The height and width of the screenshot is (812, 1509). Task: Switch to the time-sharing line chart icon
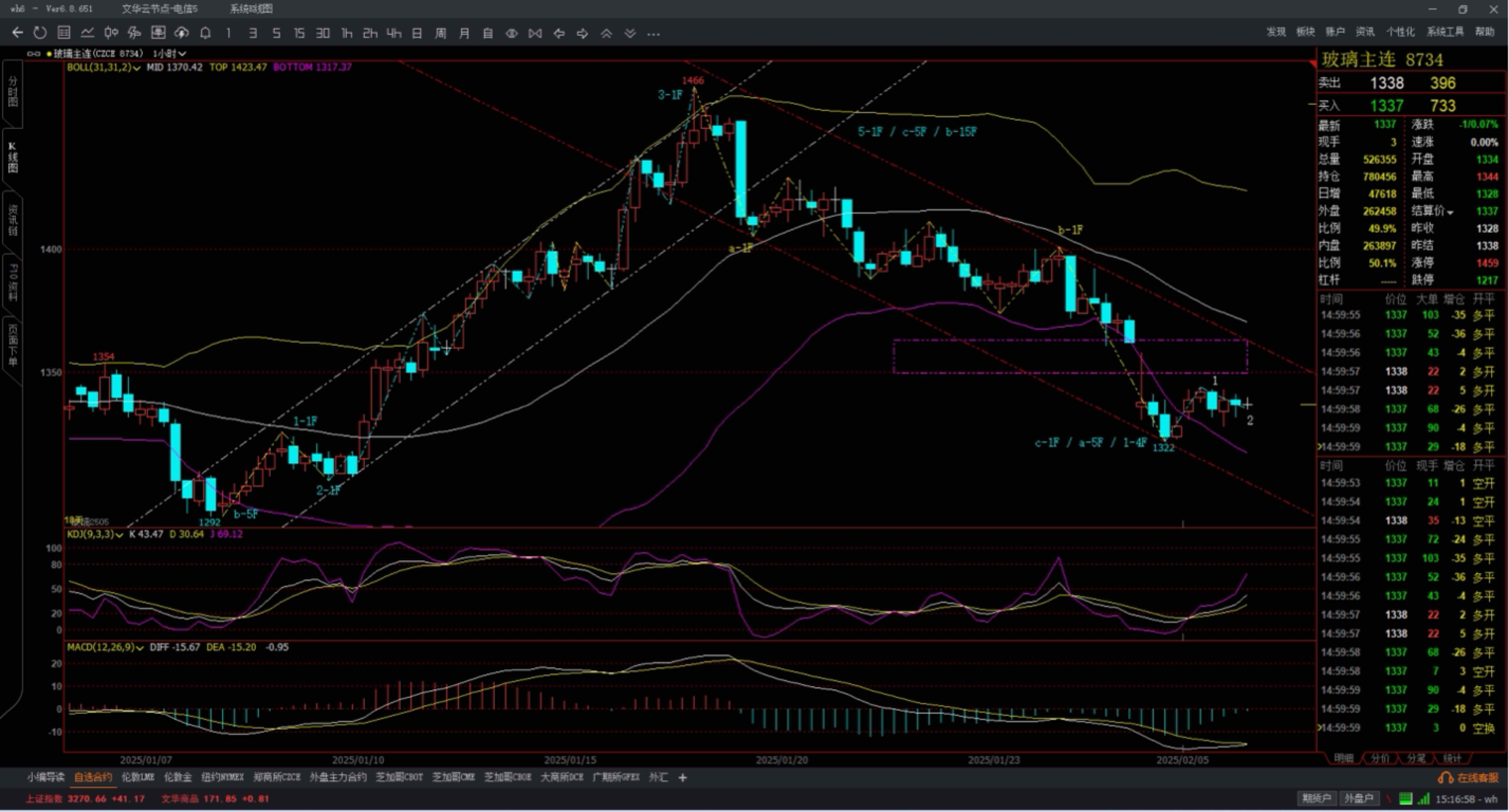[87, 33]
